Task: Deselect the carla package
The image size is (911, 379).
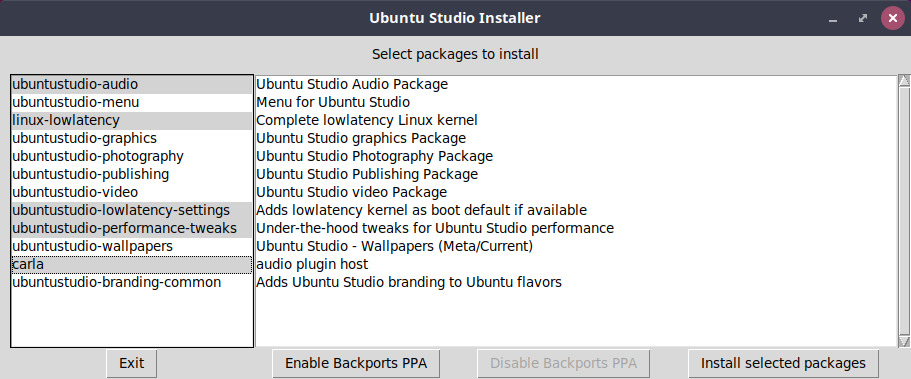Action: 132,264
